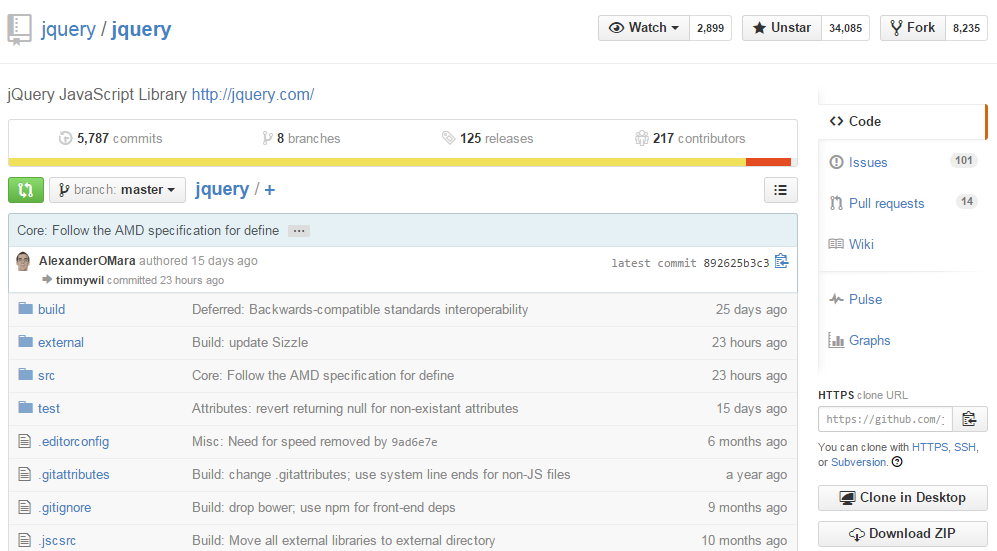Click the branches fork icon in stats bar

pyautogui.click(x=267, y=138)
